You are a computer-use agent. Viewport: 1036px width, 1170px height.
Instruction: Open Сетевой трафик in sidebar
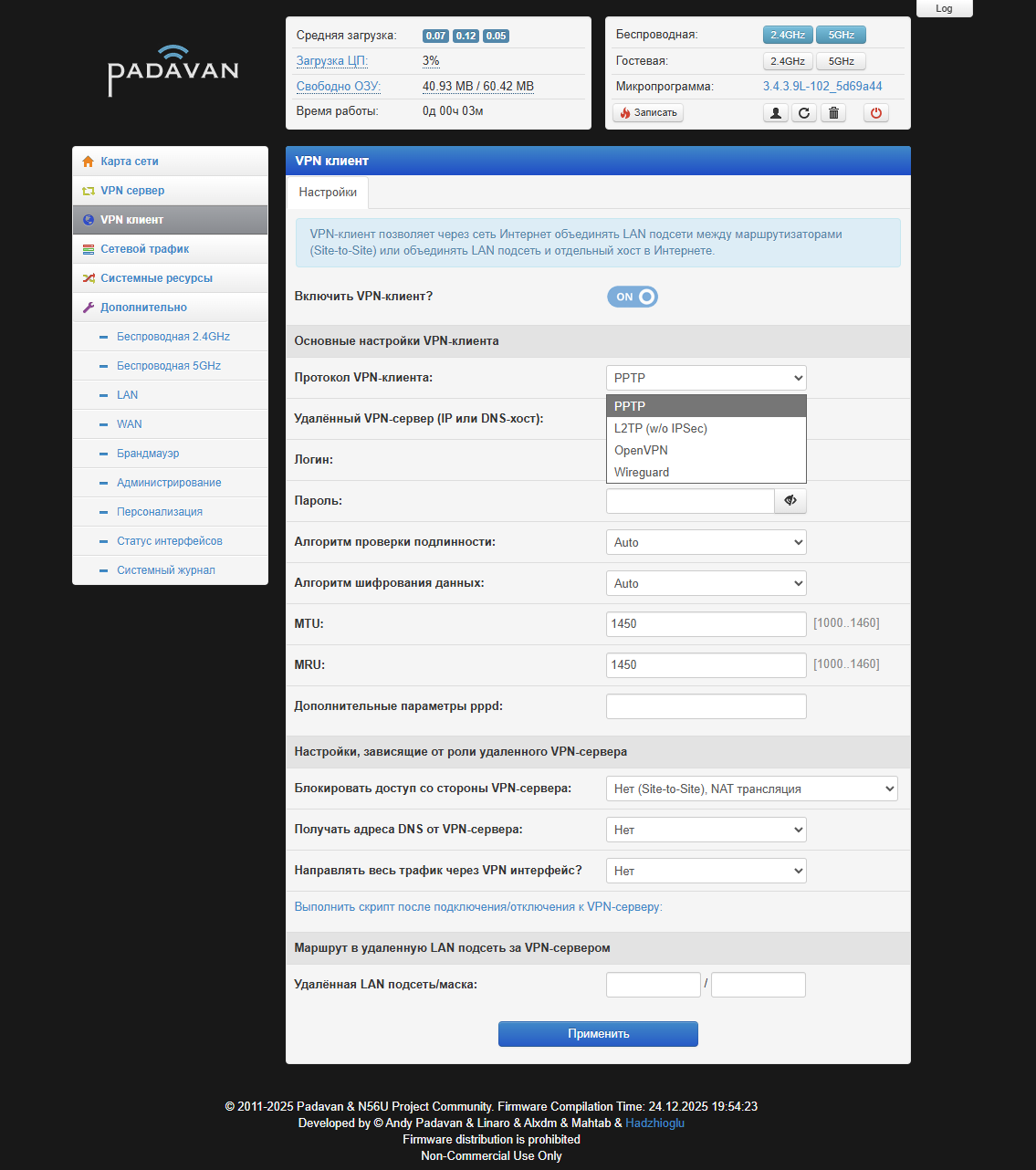tap(145, 249)
